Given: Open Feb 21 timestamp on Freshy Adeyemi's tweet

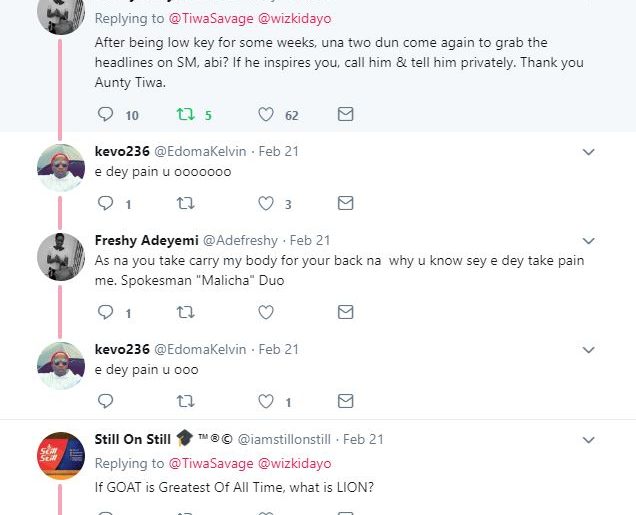Looking at the screenshot, I should (309, 241).
